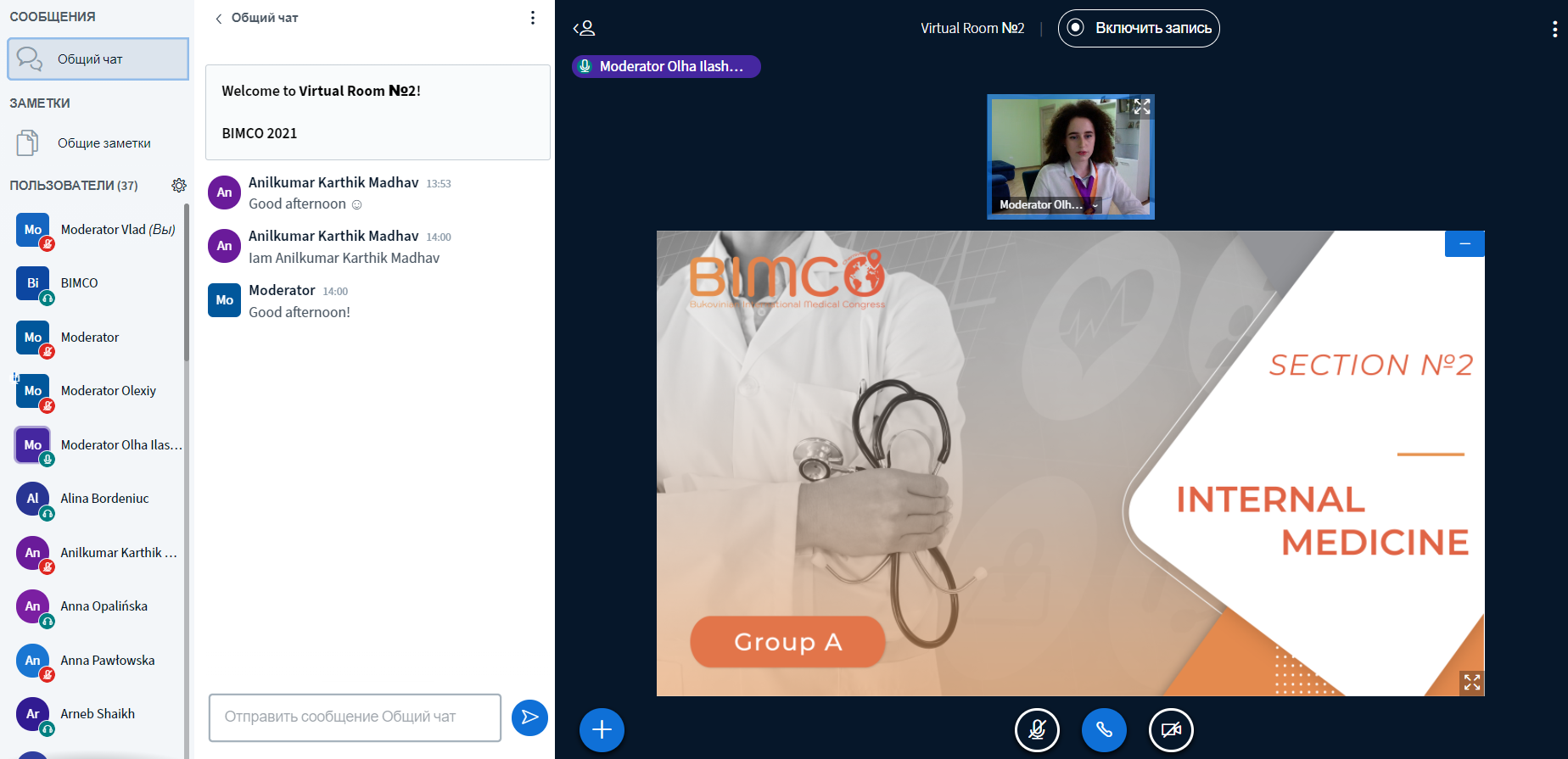Image resolution: width=1568 pixels, height=759 pixels.
Task: Click the Mo avatar of Moderator Olha
Action: 33,445
